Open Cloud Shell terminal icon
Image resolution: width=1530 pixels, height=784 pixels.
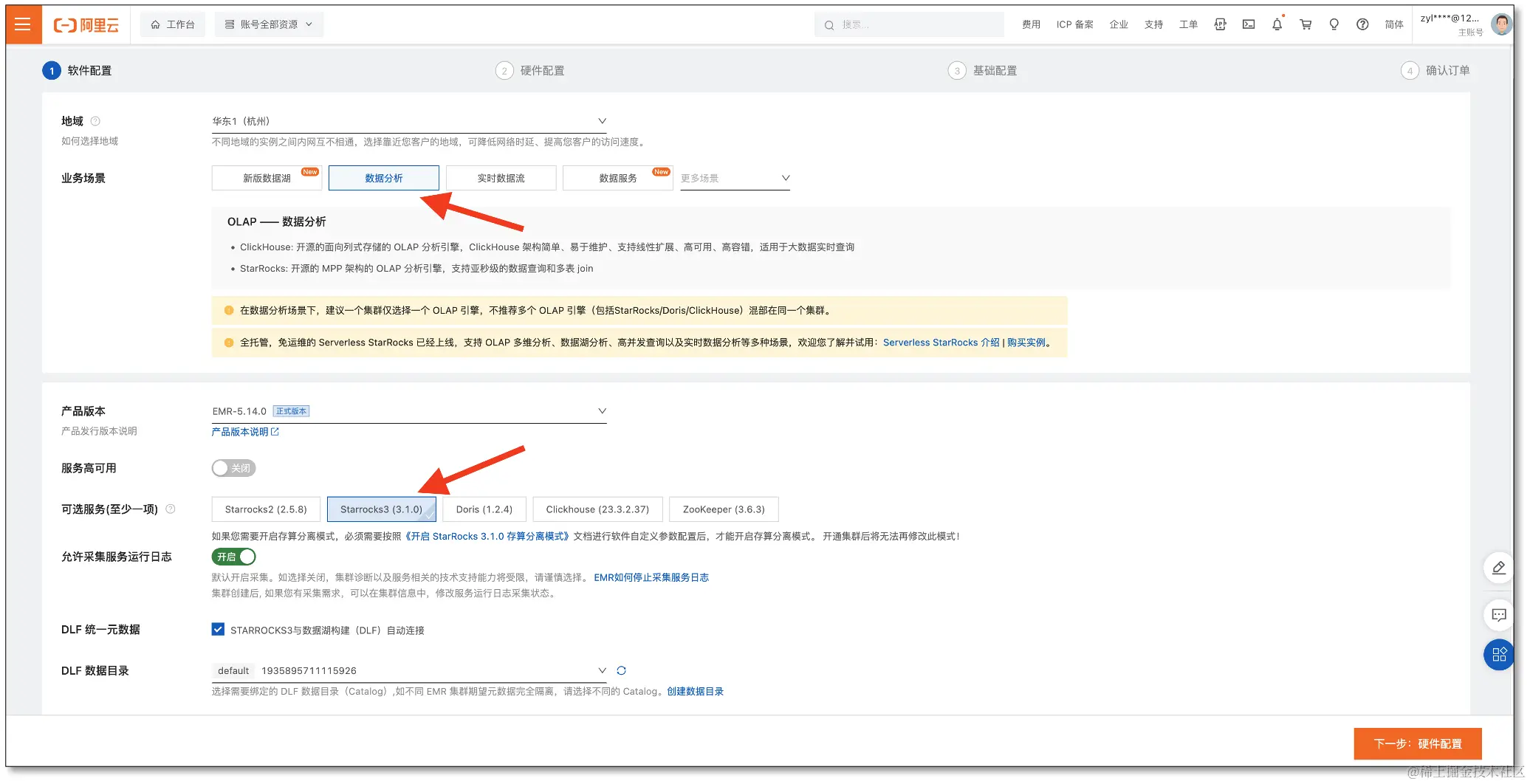[1249, 24]
